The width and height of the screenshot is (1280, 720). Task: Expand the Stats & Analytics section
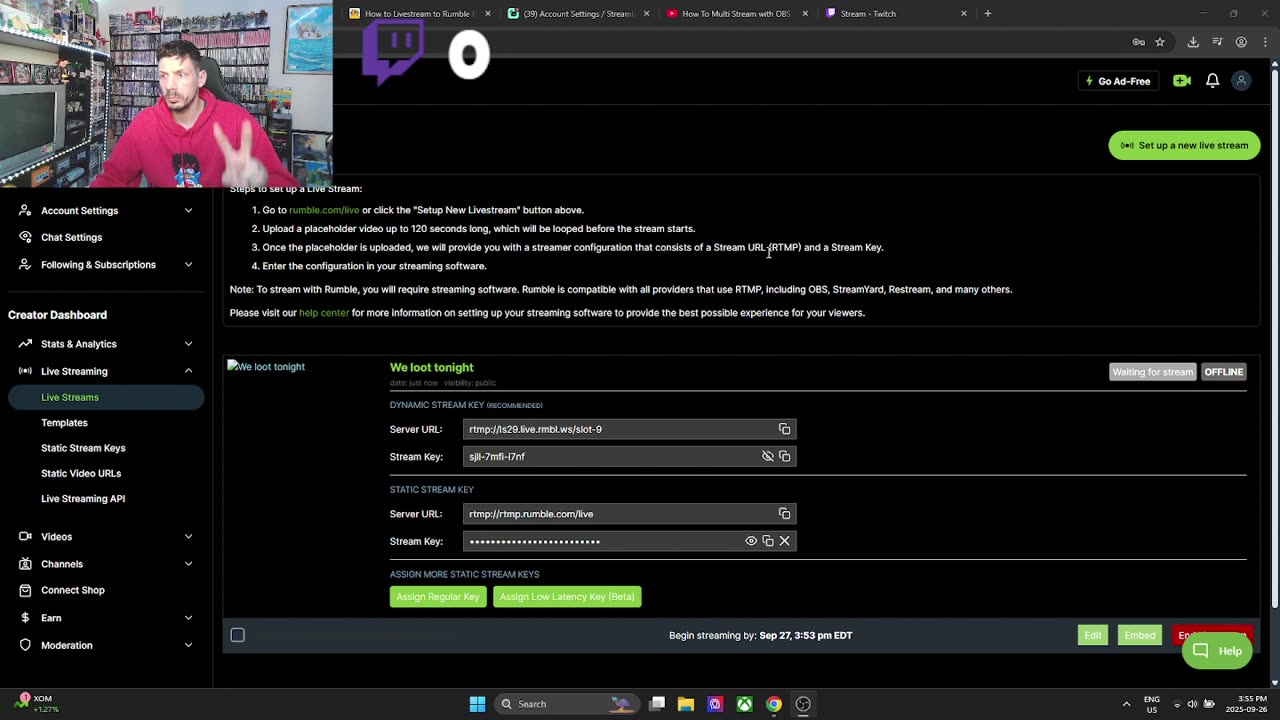(105, 344)
